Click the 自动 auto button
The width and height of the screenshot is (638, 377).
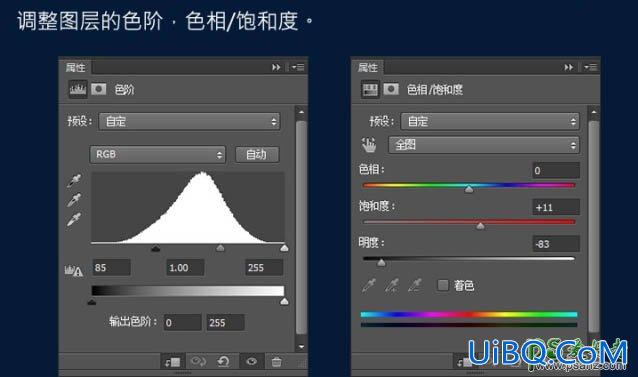257,155
